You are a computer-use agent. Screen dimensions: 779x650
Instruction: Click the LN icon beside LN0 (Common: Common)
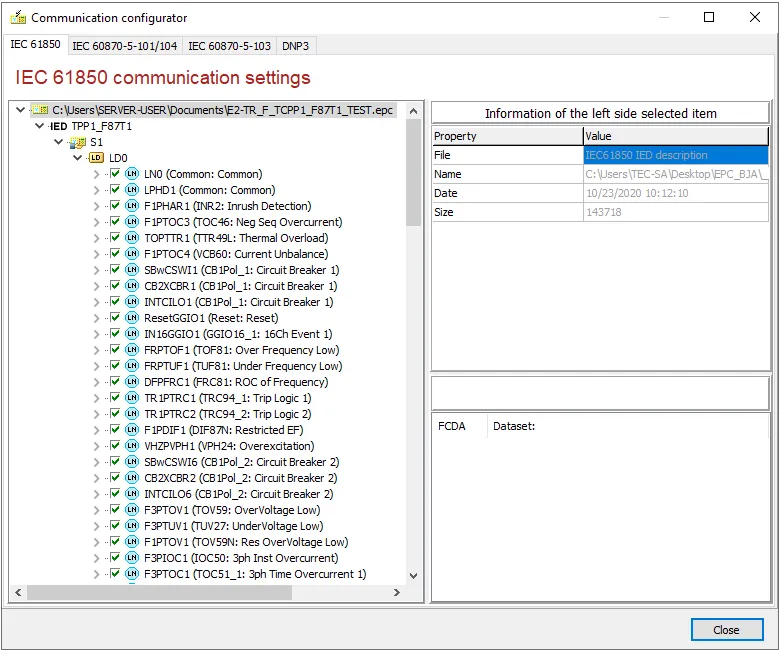(x=132, y=174)
